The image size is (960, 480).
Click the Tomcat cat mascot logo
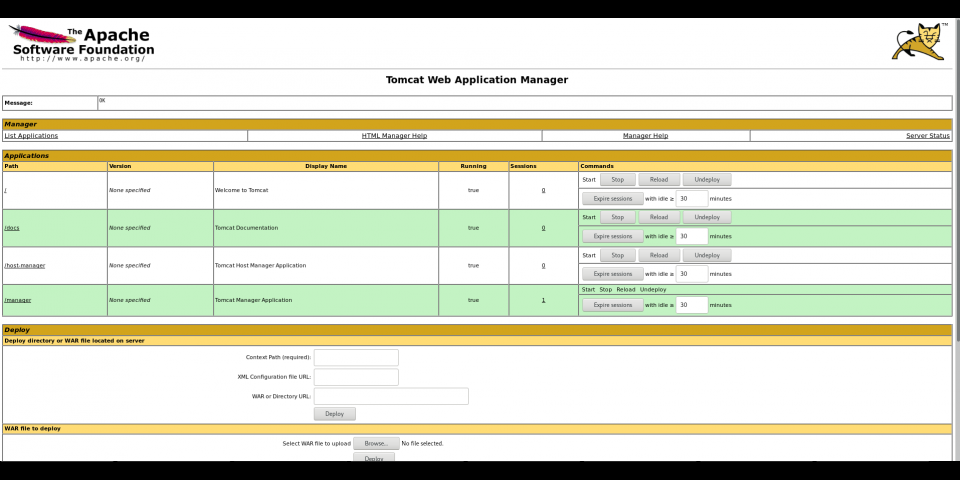[x=918, y=42]
